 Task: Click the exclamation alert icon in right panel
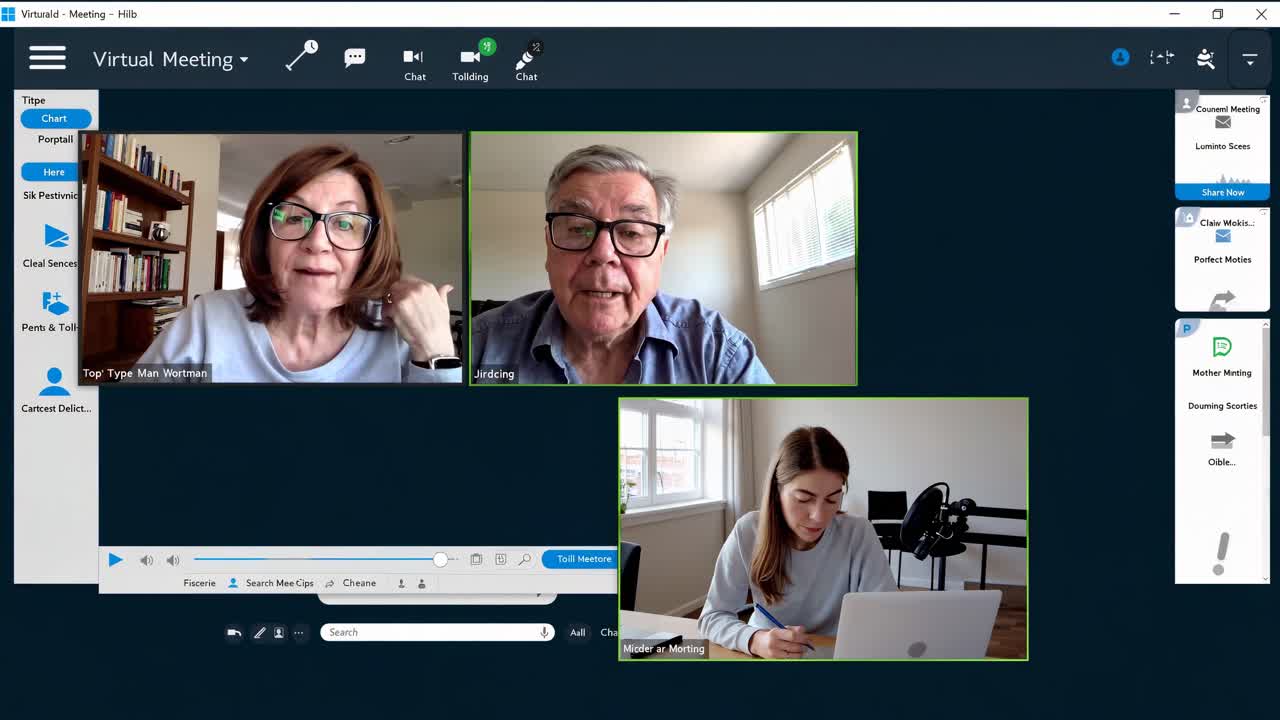pyautogui.click(x=1220, y=554)
